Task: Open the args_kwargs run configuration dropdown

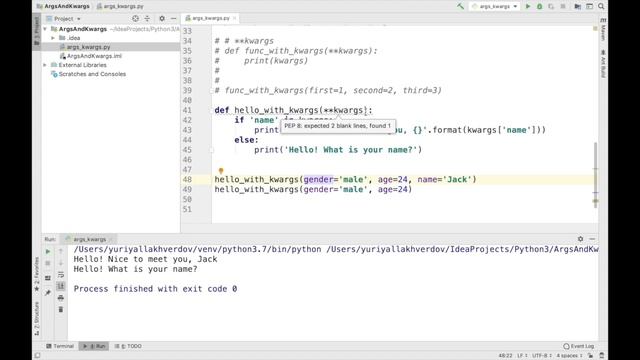Action: click(x=494, y=7)
